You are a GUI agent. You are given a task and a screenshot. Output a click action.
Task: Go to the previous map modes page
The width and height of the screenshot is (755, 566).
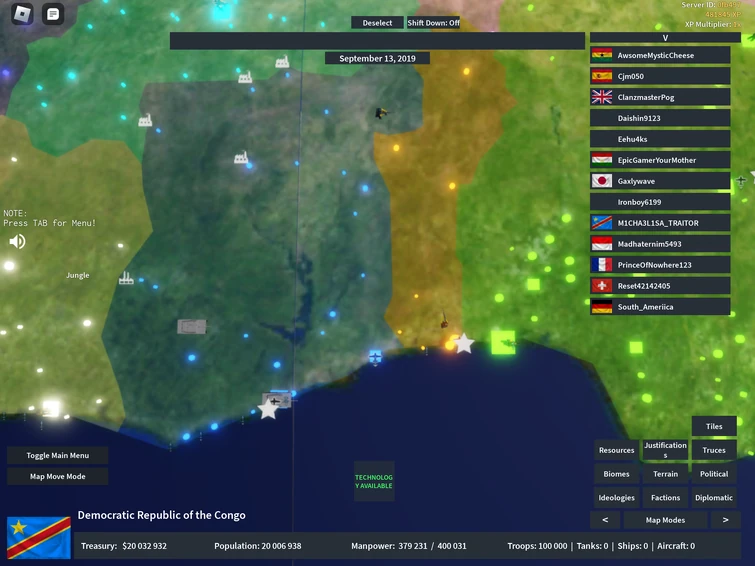605,520
